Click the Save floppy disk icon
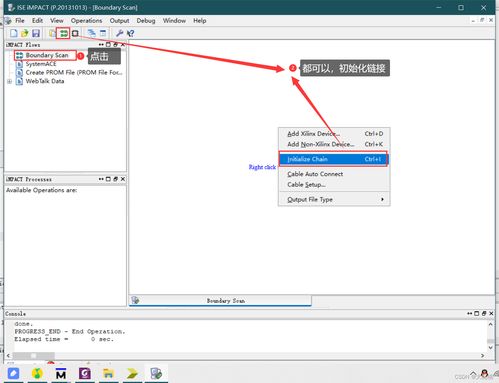 pyautogui.click(x=36, y=33)
